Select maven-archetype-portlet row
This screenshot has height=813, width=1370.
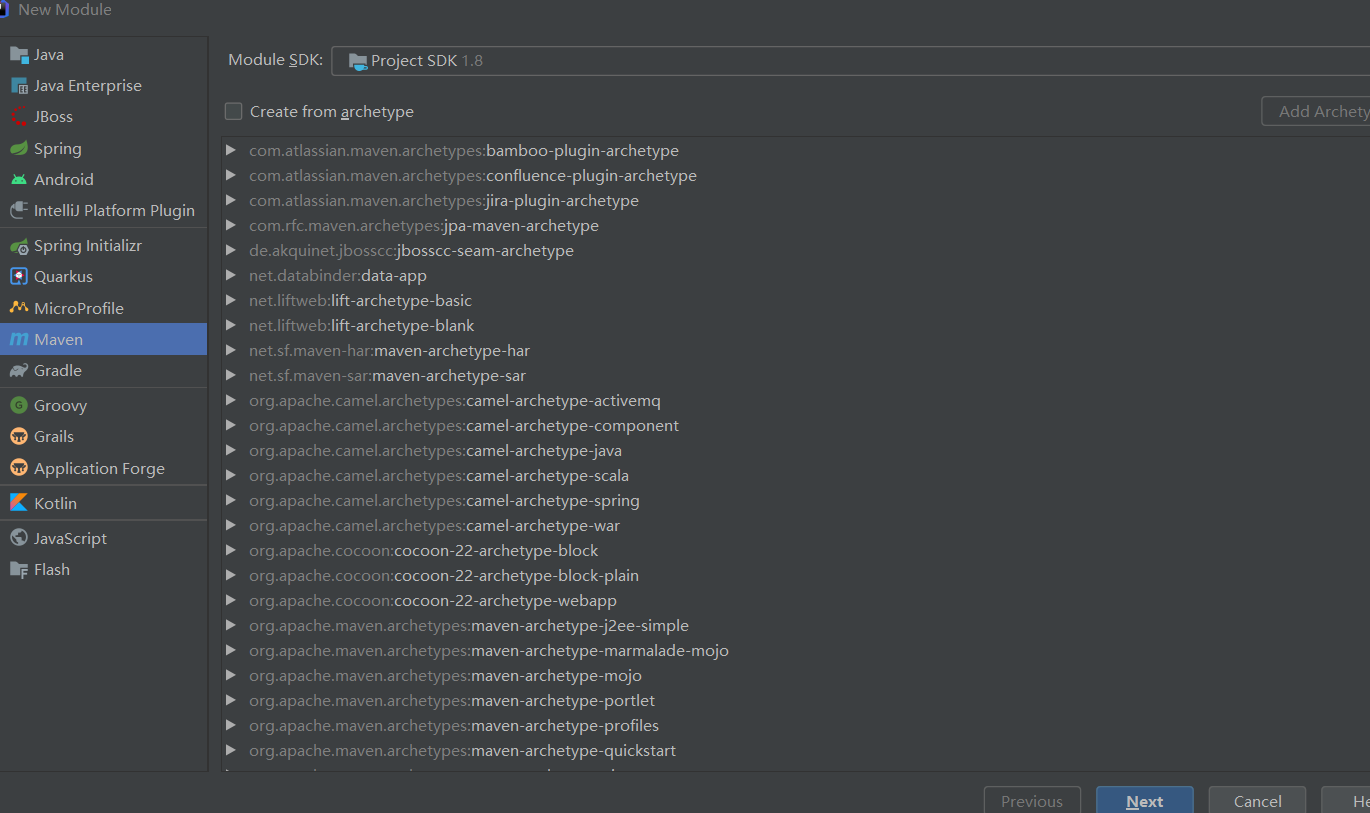[x=796, y=700]
